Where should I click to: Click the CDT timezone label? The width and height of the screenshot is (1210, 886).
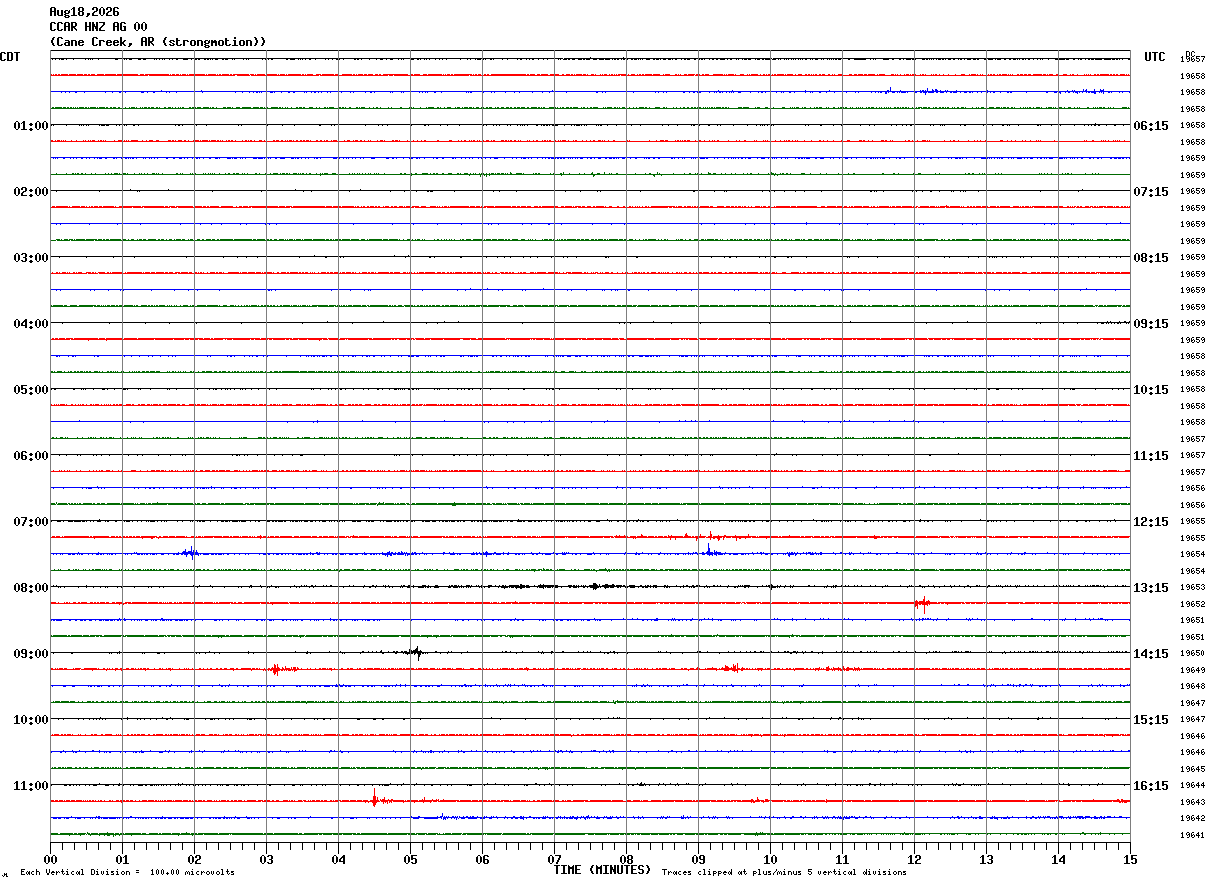10,57
